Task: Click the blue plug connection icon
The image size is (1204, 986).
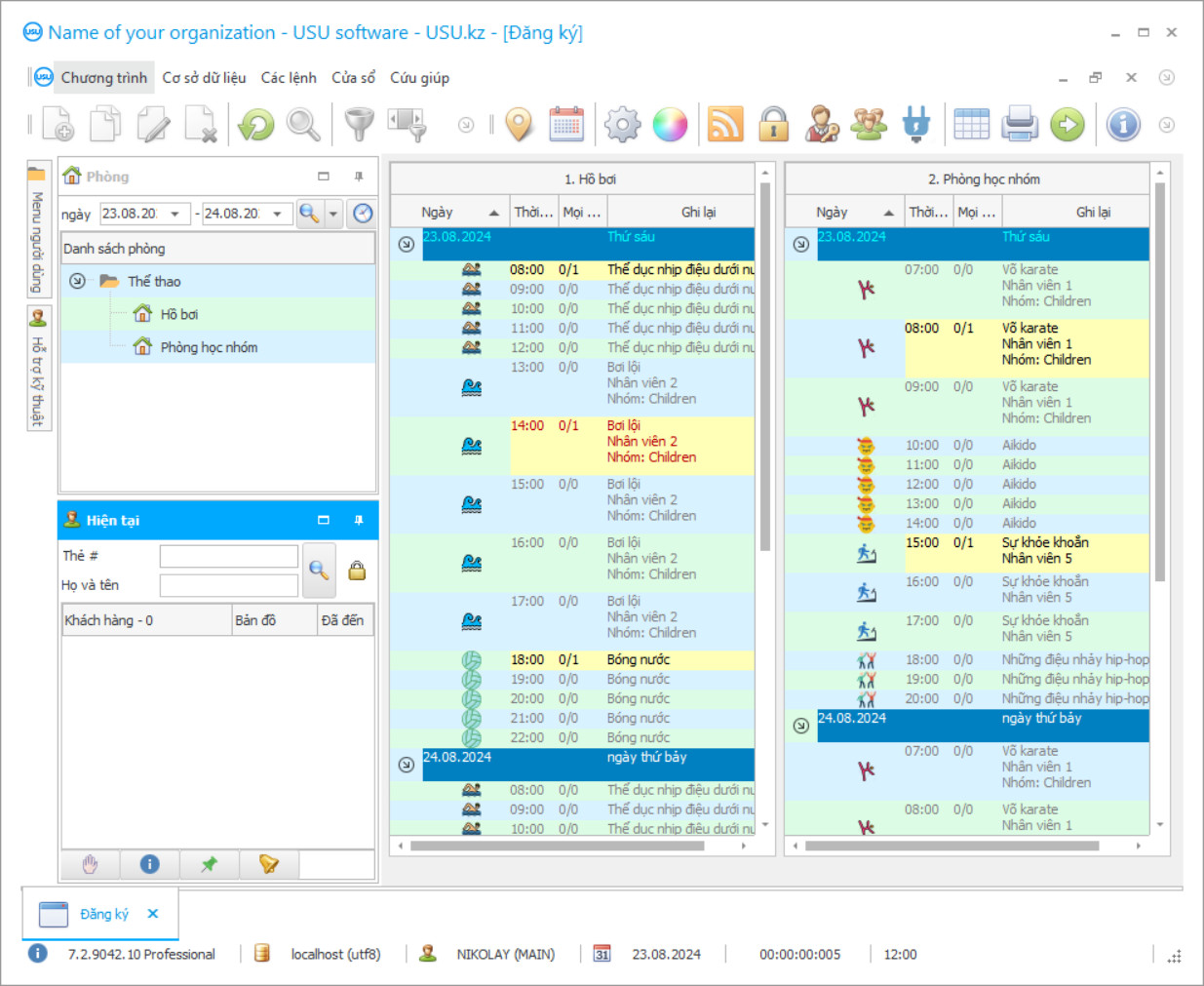Action: pyautogui.click(x=916, y=125)
